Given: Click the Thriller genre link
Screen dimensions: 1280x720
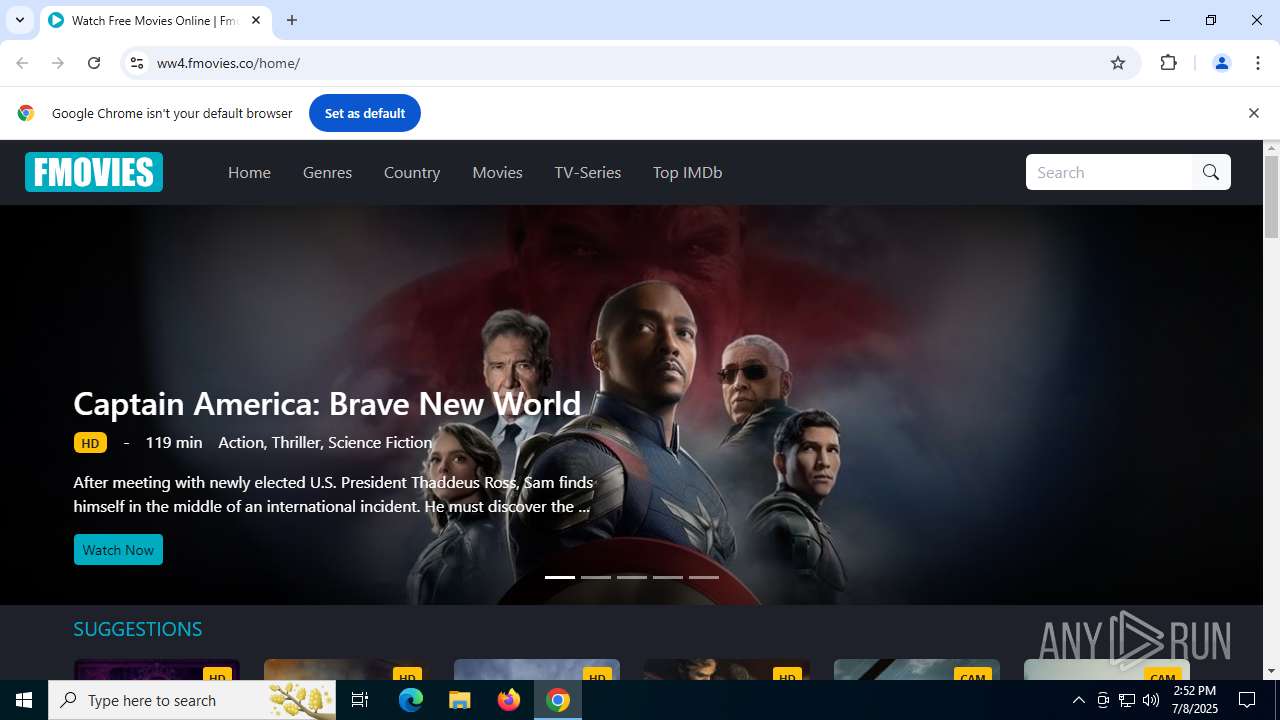Looking at the screenshot, I should pyautogui.click(x=296, y=442).
